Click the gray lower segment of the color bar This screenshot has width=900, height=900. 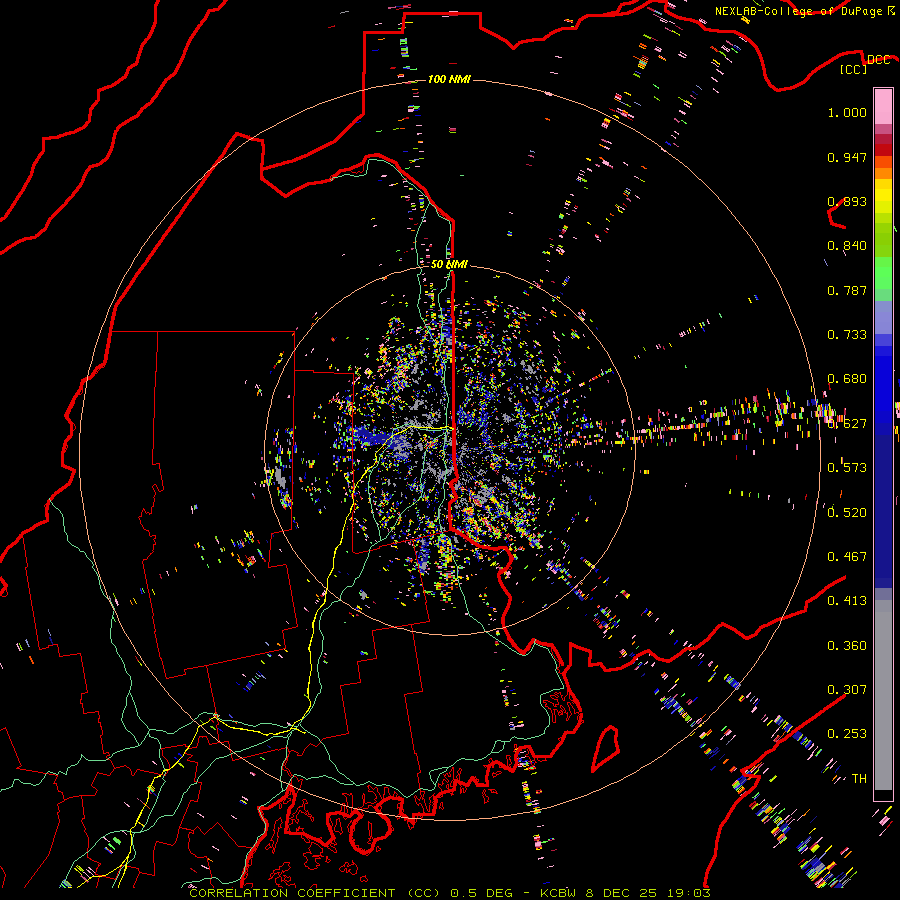coord(883,695)
